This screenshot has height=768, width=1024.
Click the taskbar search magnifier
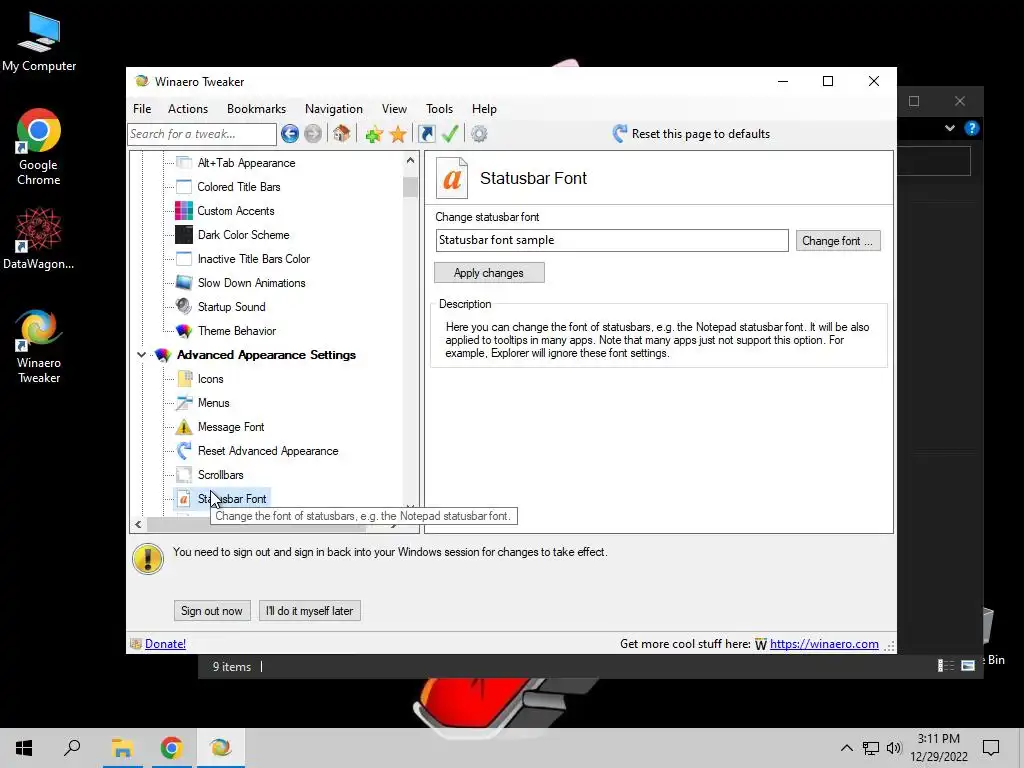pyautogui.click(x=72, y=748)
